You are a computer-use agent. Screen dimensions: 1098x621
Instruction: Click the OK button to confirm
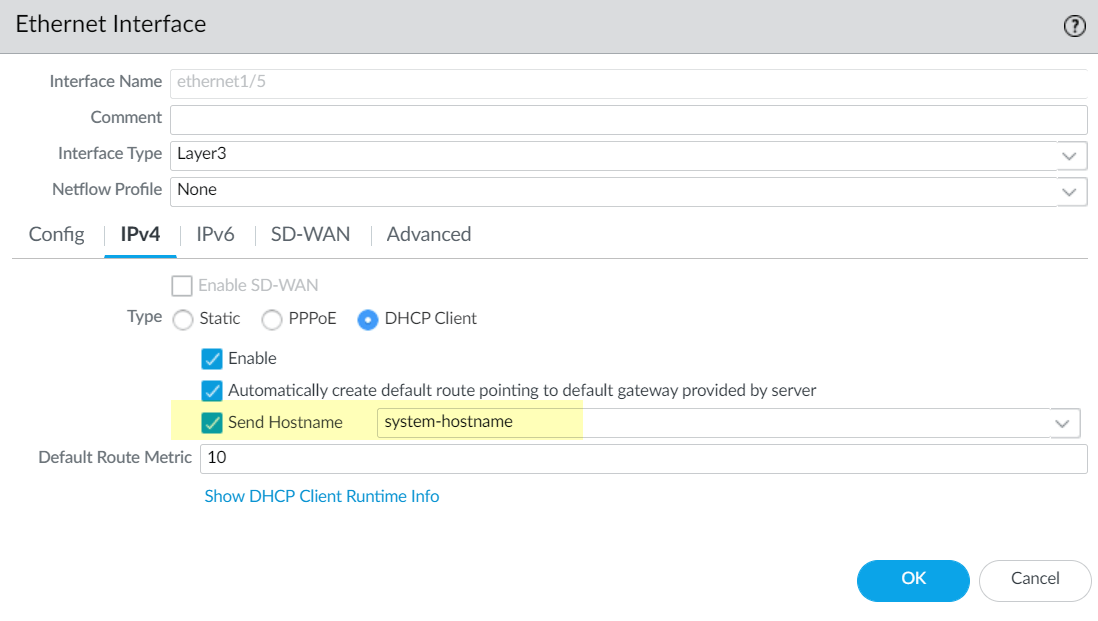[x=912, y=580]
